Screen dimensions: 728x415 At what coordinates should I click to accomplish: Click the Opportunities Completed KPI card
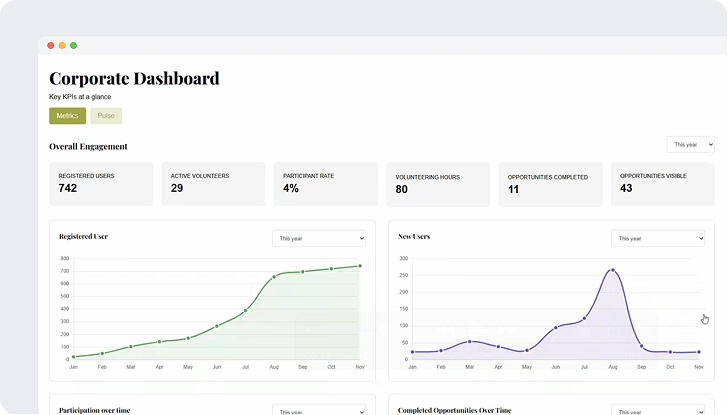click(550, 183)
